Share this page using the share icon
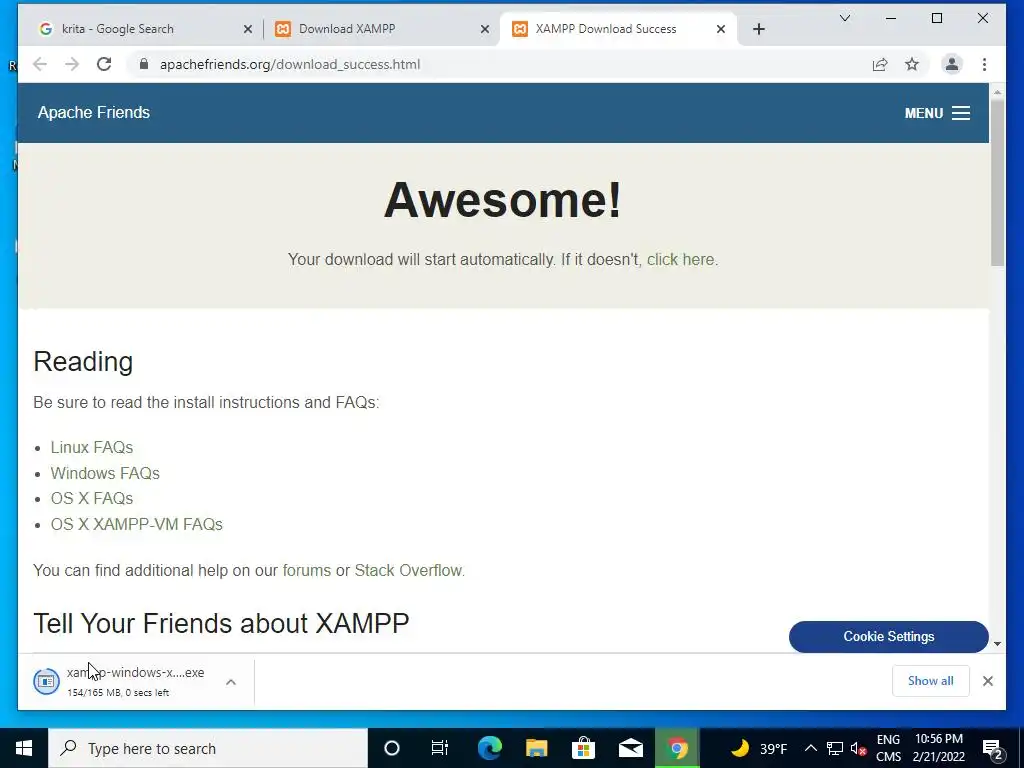The height and width of the screenshot is (768, 1024). click(880, 64)
